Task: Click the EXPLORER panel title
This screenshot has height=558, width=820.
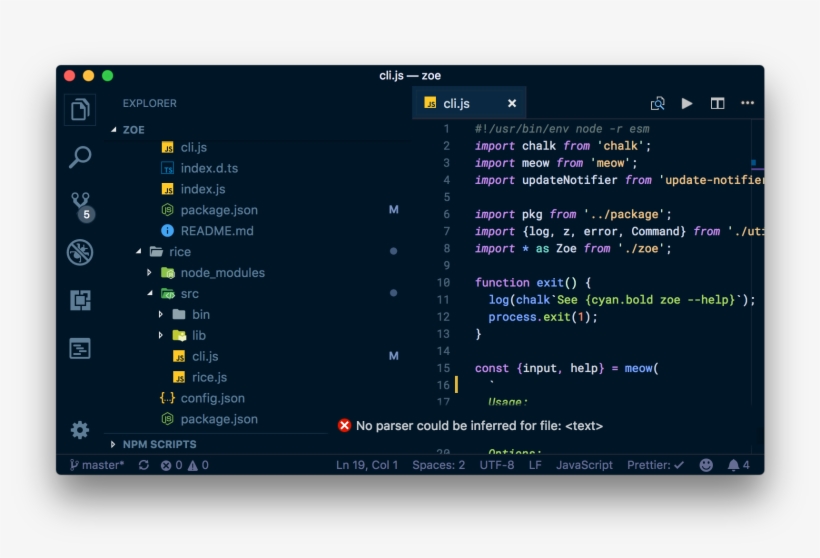Action: coord(150,104)
